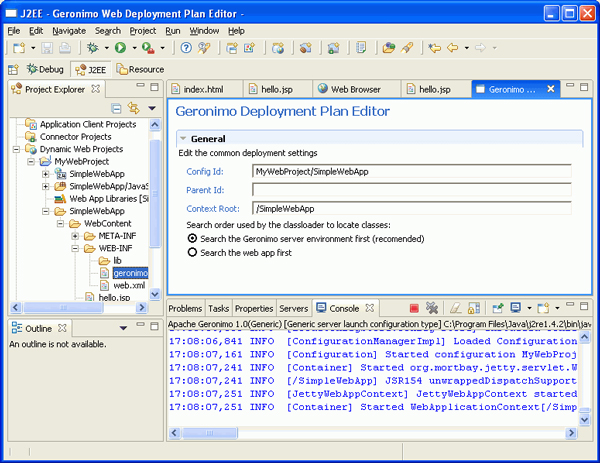Click the green Run button icon
Image resolution: width=600 pixels, height=463 pixels.
click(121, 48)
